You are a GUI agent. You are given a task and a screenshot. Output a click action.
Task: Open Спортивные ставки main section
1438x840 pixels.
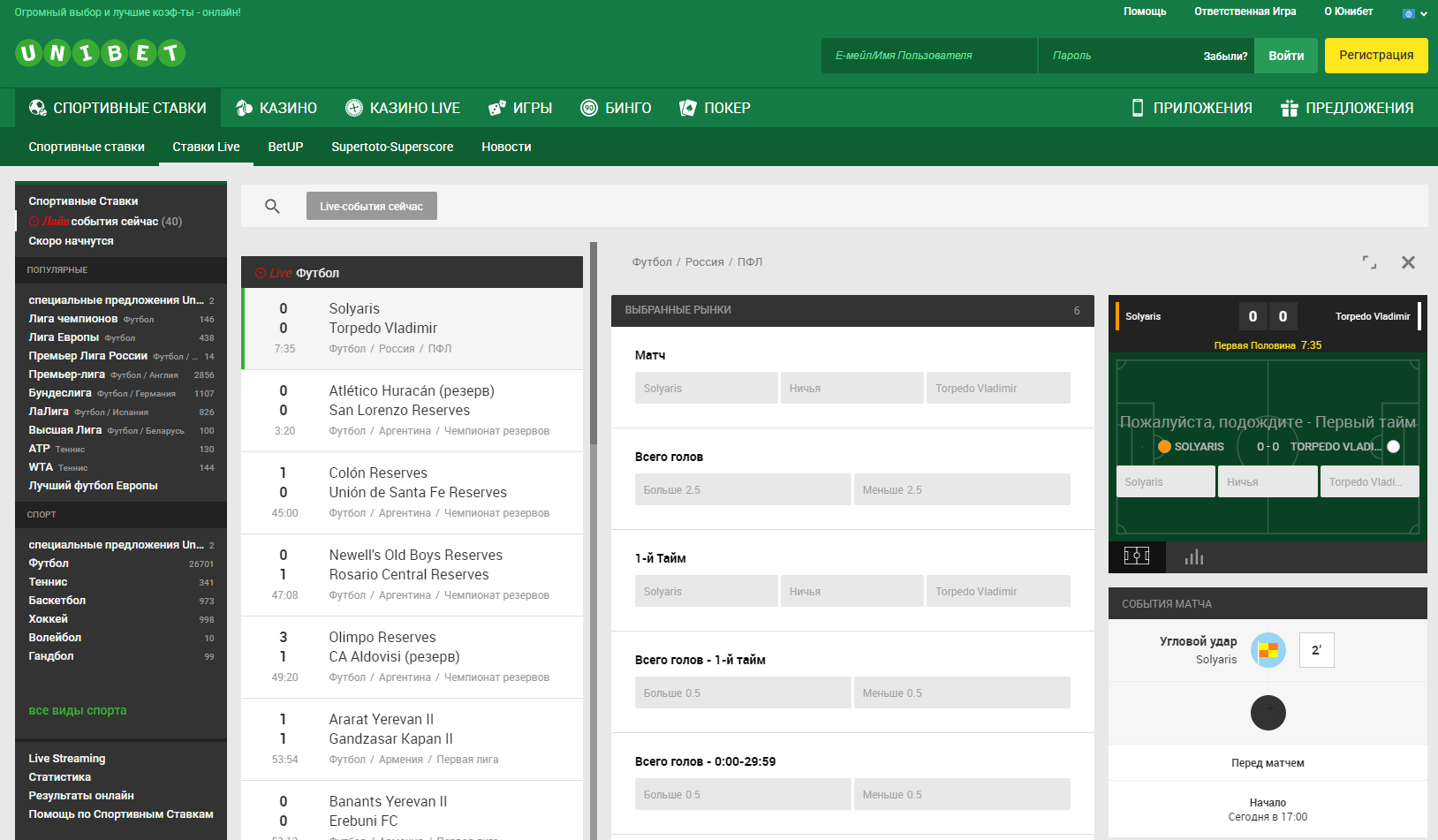[x=117, y=108]
